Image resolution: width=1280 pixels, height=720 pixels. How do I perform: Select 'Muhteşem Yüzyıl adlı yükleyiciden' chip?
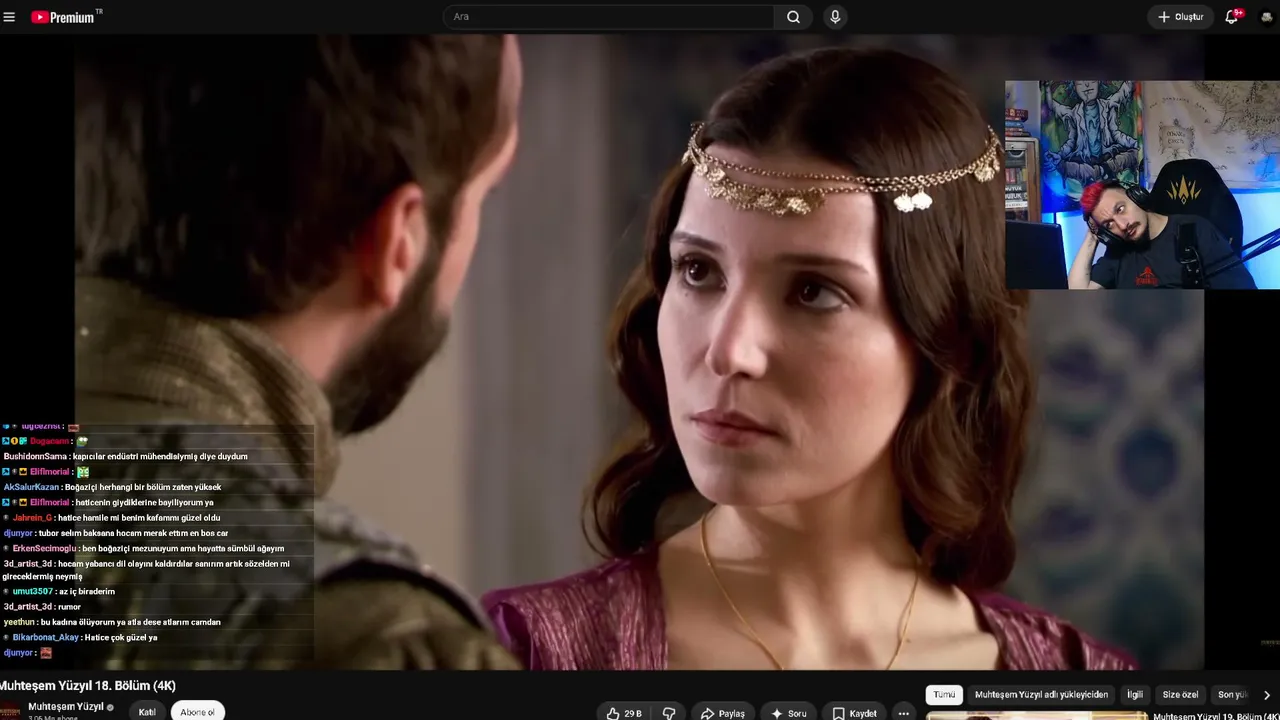1042,695
